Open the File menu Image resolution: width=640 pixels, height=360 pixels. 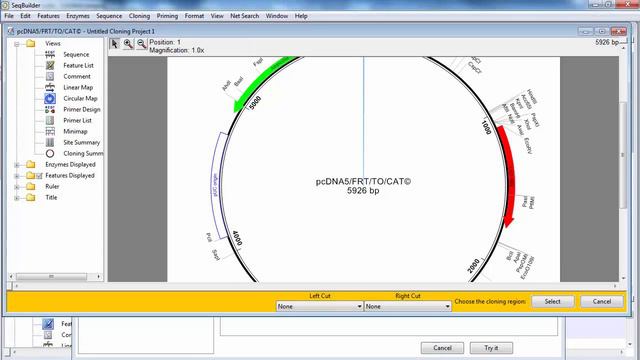[9, 16]
